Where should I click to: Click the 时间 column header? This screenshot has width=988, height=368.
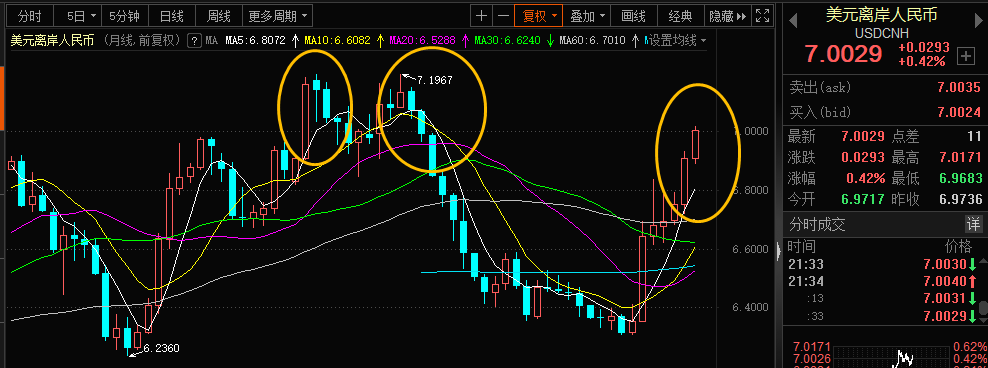803,246
